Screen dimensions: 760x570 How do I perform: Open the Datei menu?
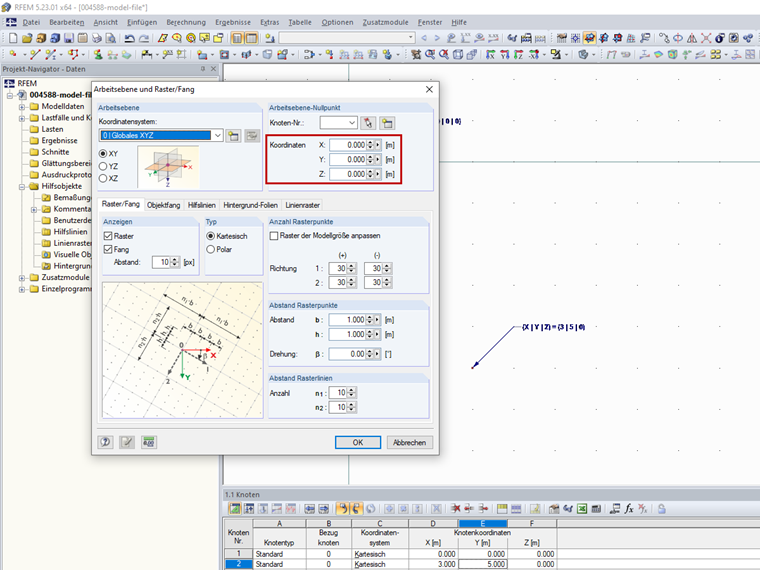(x=31, y=22)
